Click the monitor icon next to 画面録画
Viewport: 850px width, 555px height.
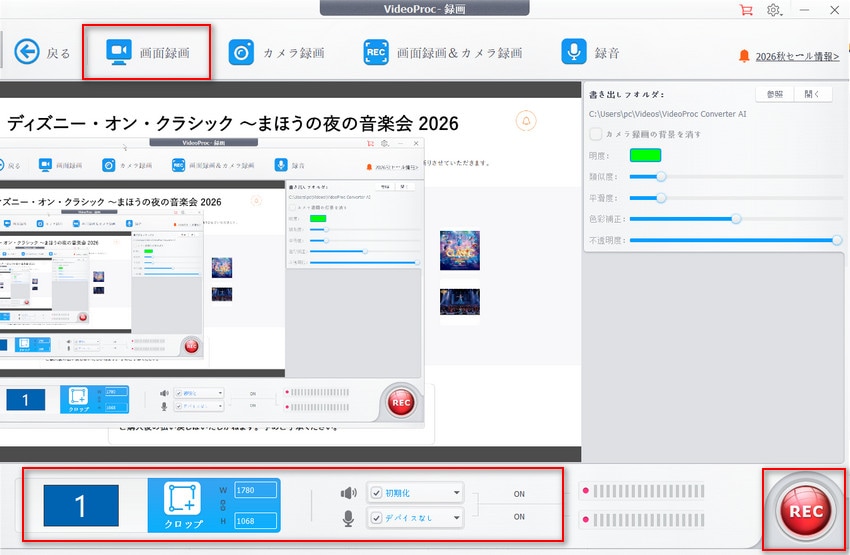click(x=119, y=53)
